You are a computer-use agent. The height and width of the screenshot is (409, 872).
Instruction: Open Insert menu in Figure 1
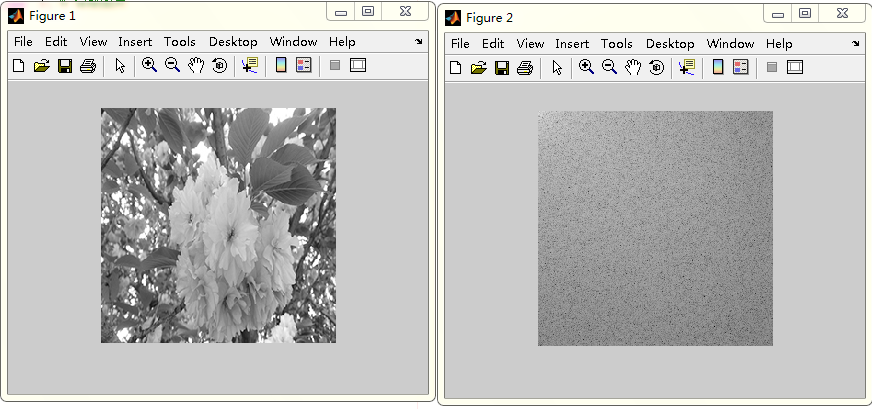click(135, 42)
